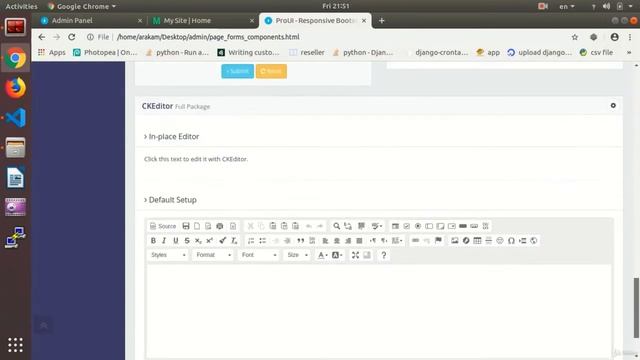Open the Background Color picker
640x360 pixels.
point(337,255)
